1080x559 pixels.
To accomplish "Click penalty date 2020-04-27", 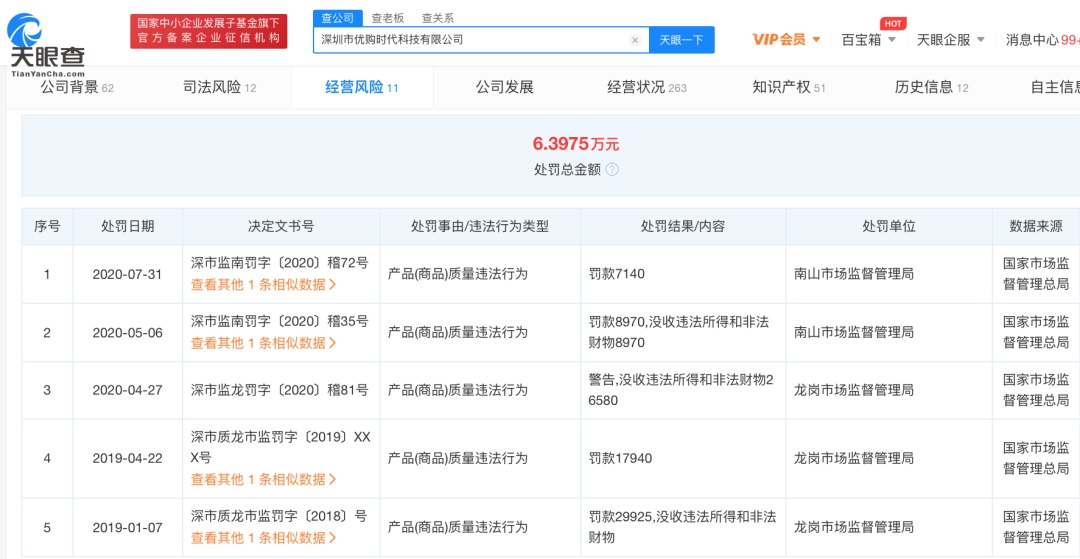I will [127, 390].
